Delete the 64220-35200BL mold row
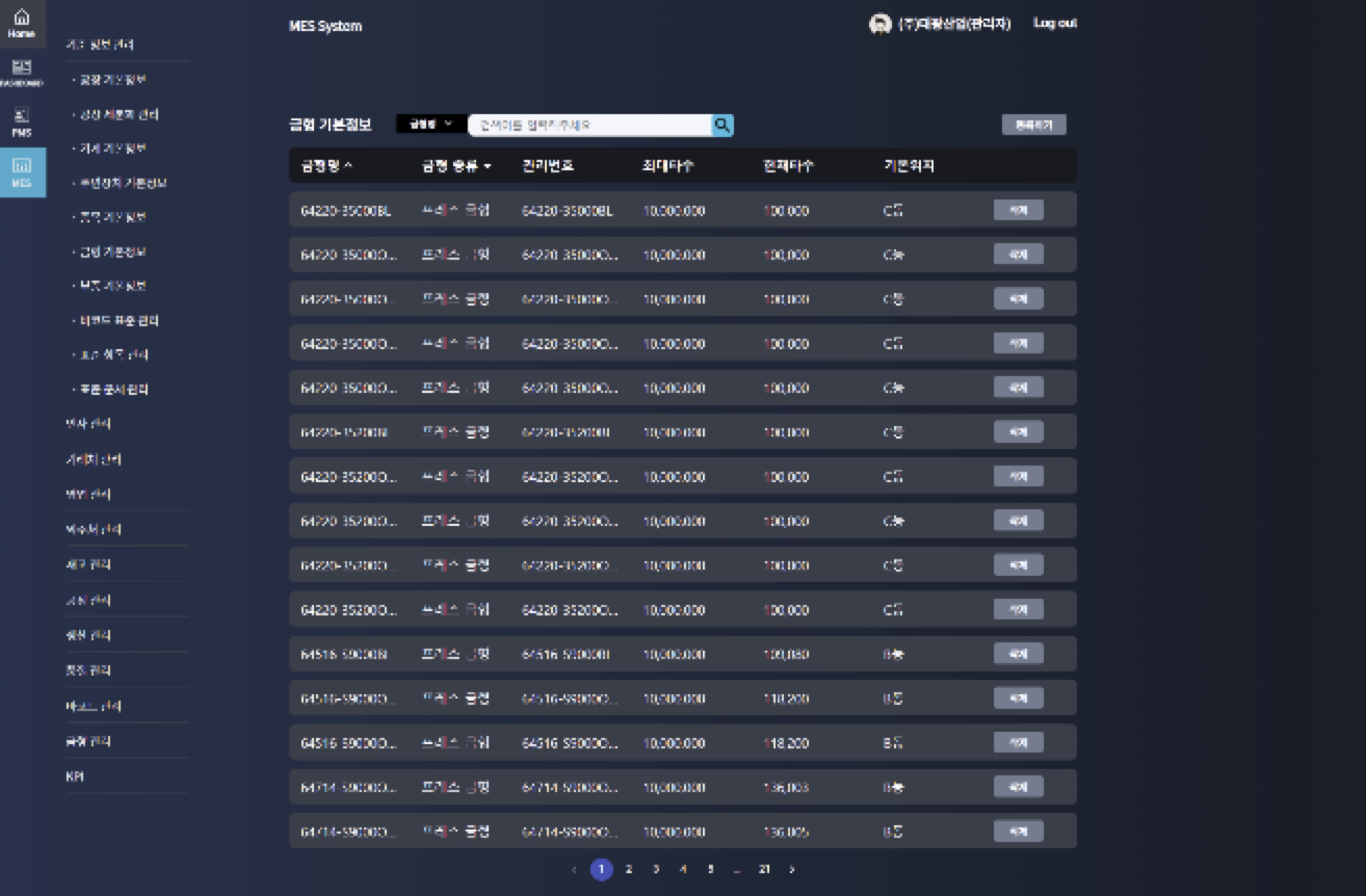 pyautogui.click(x=1018, y=432)
